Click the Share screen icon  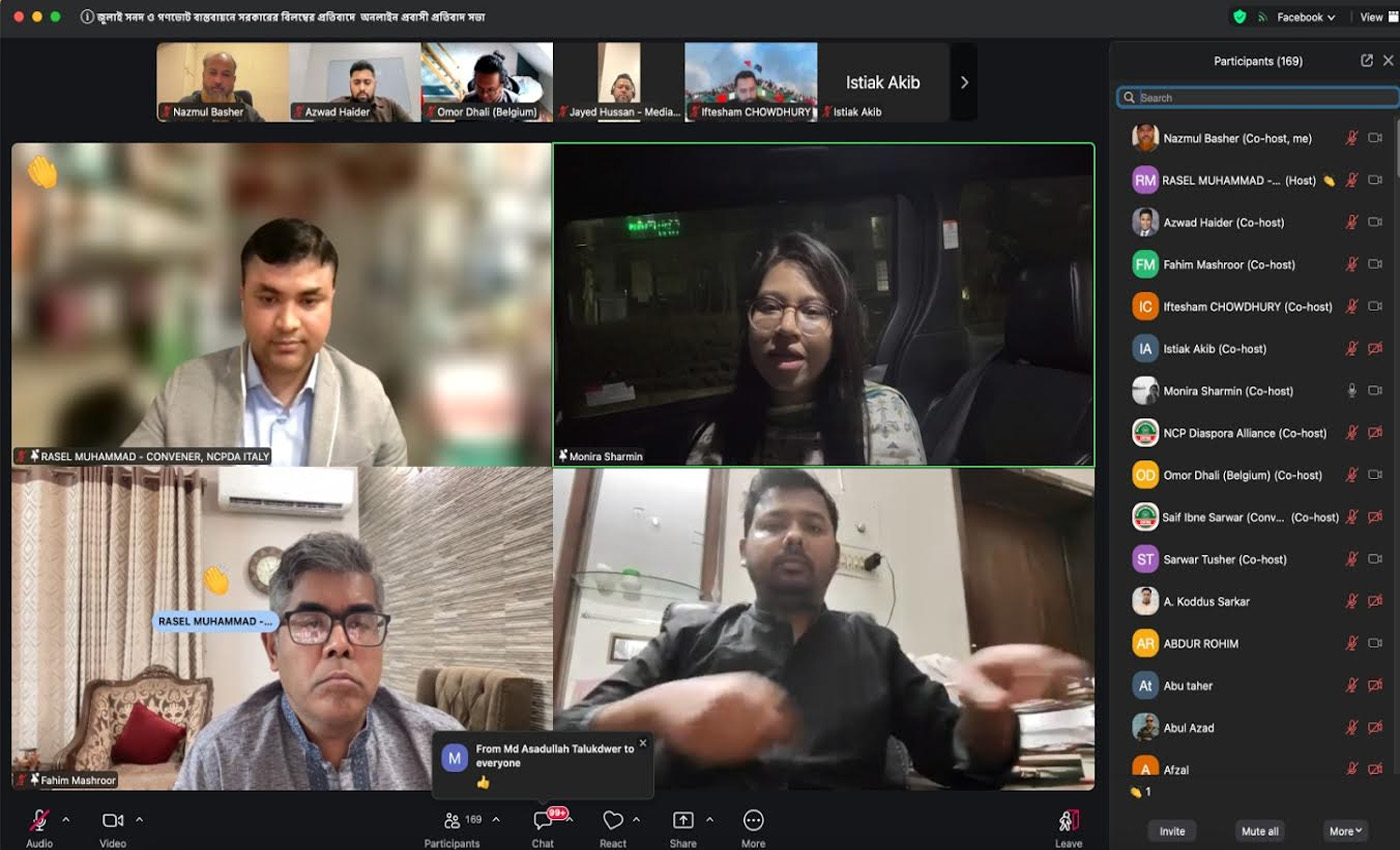(683, 821)
